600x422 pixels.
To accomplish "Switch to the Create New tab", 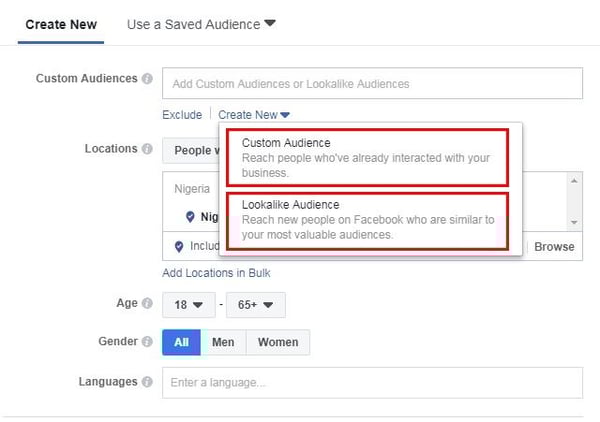I will [61, 24].
